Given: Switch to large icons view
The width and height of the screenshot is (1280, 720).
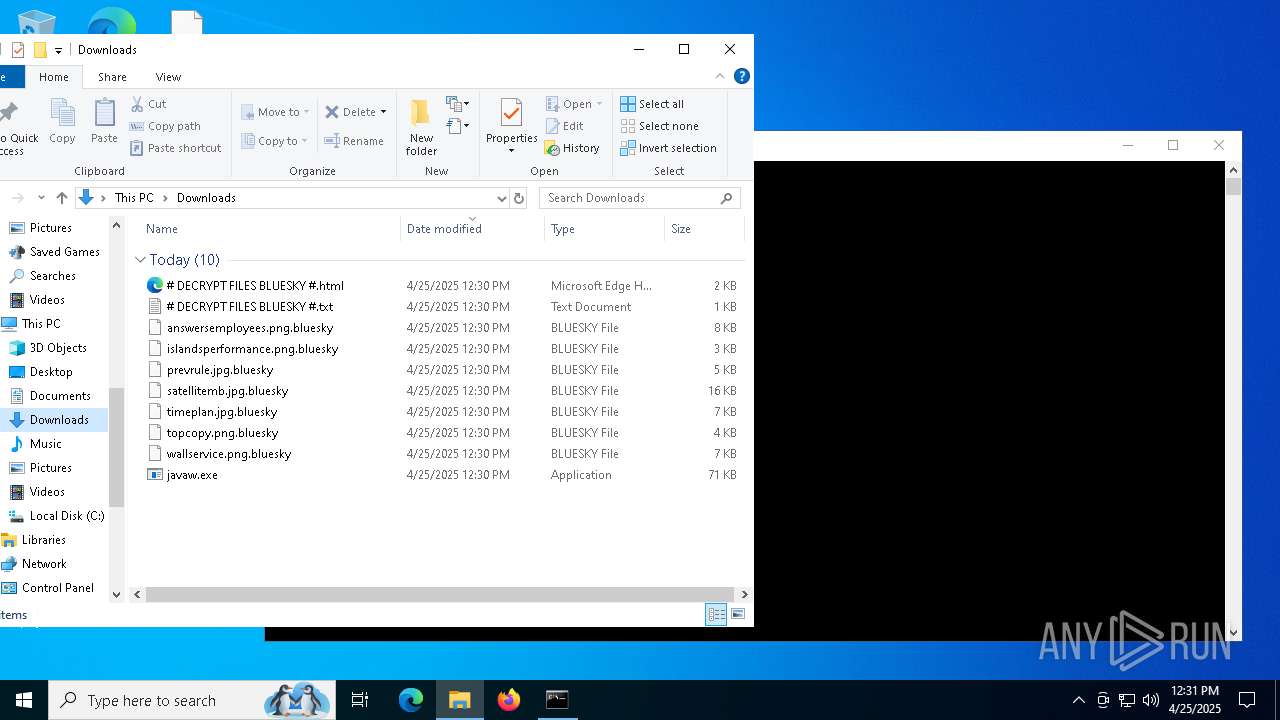Looking at the screenshot, I should click(x=738, y=614).
